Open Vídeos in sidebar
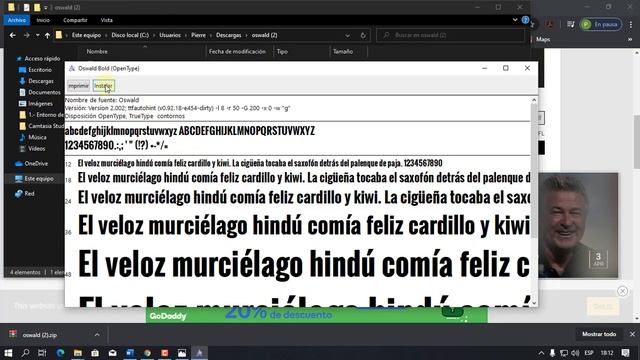Viewport: 640px width, 360px height. (x=36, y=149)
